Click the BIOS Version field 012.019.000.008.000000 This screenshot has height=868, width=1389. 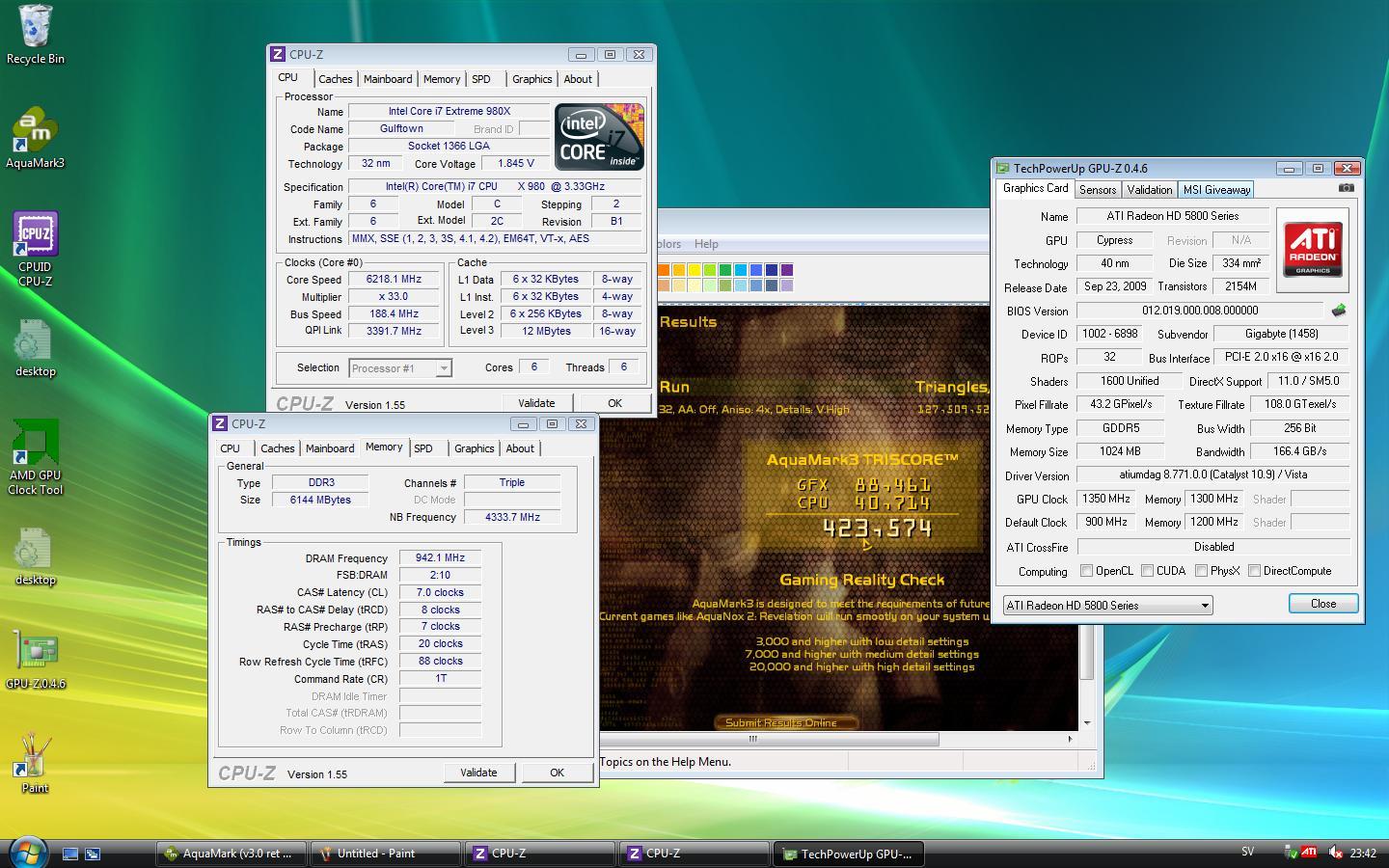pyautogui.click(x=1200, y=311)
